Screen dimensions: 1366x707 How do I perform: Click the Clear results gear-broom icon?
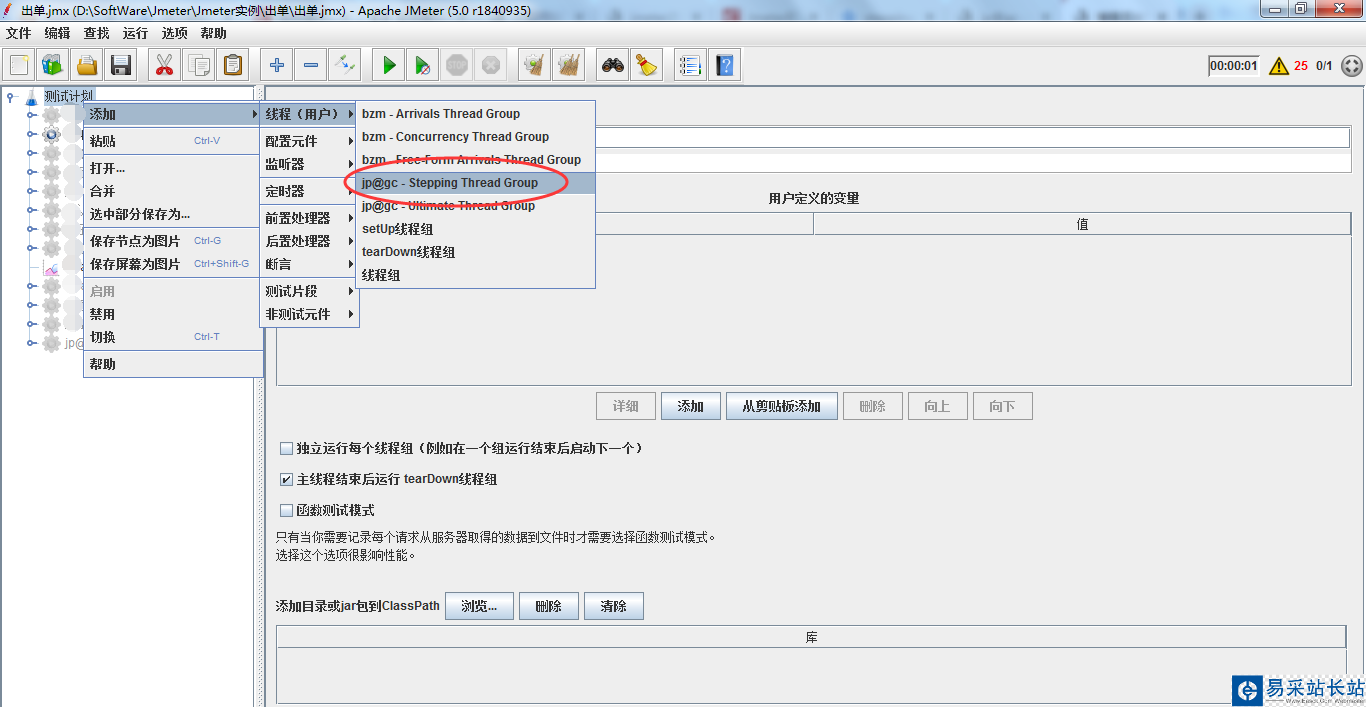[x=535, y=66]
